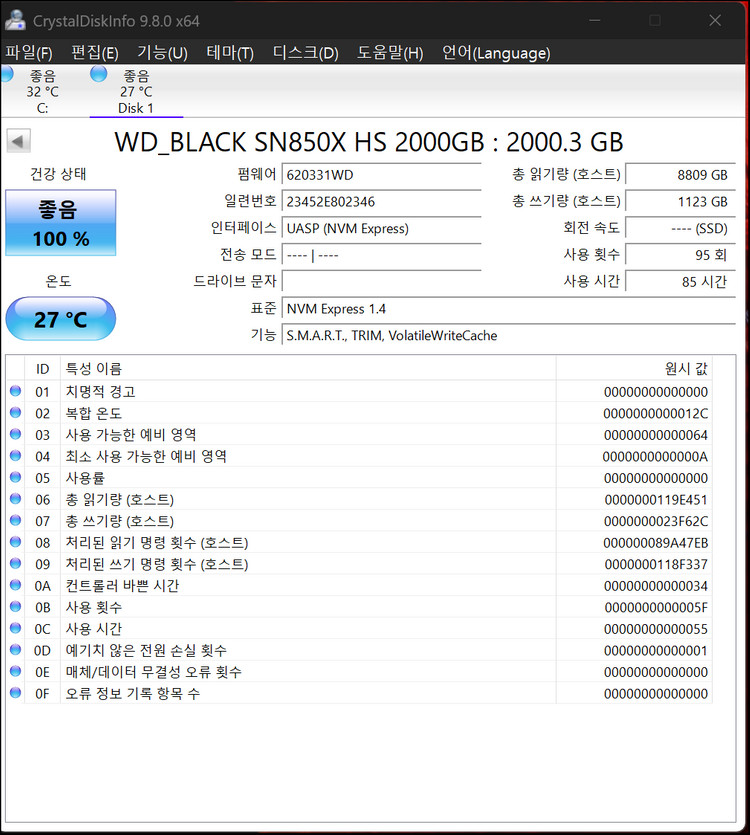
Task: Click the 건강 상태 label
Action: 58,174
